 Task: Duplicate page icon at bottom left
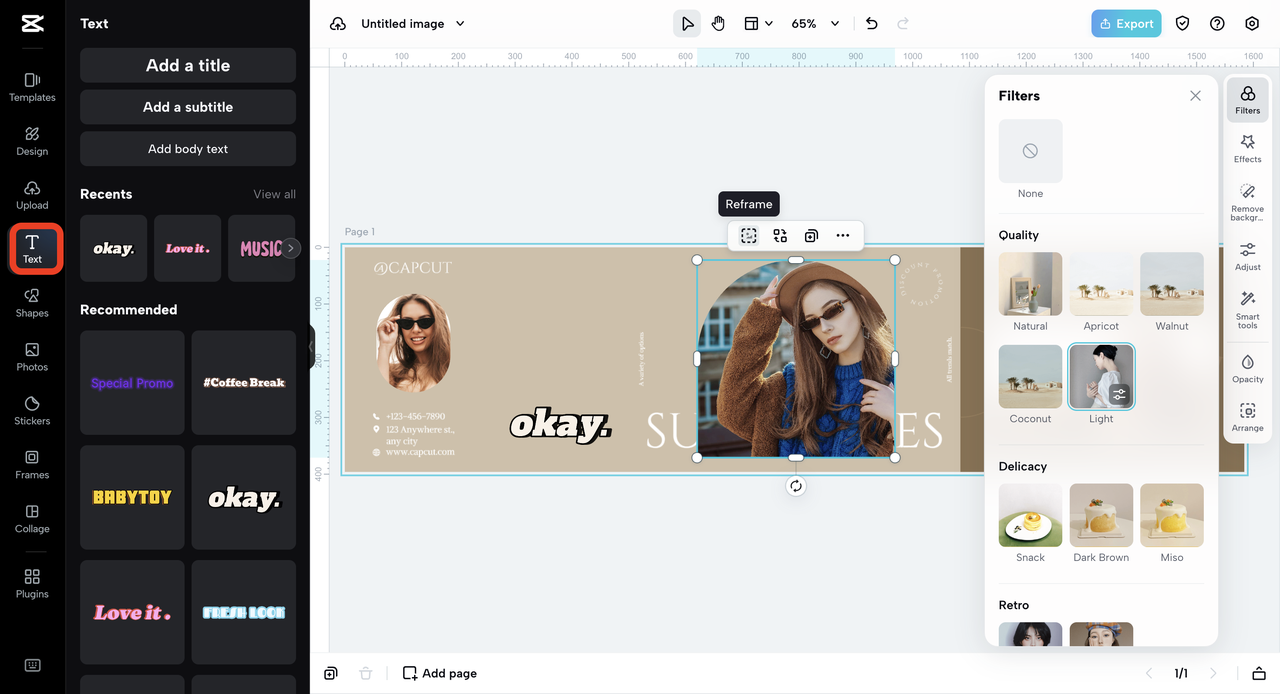[331, 673]
